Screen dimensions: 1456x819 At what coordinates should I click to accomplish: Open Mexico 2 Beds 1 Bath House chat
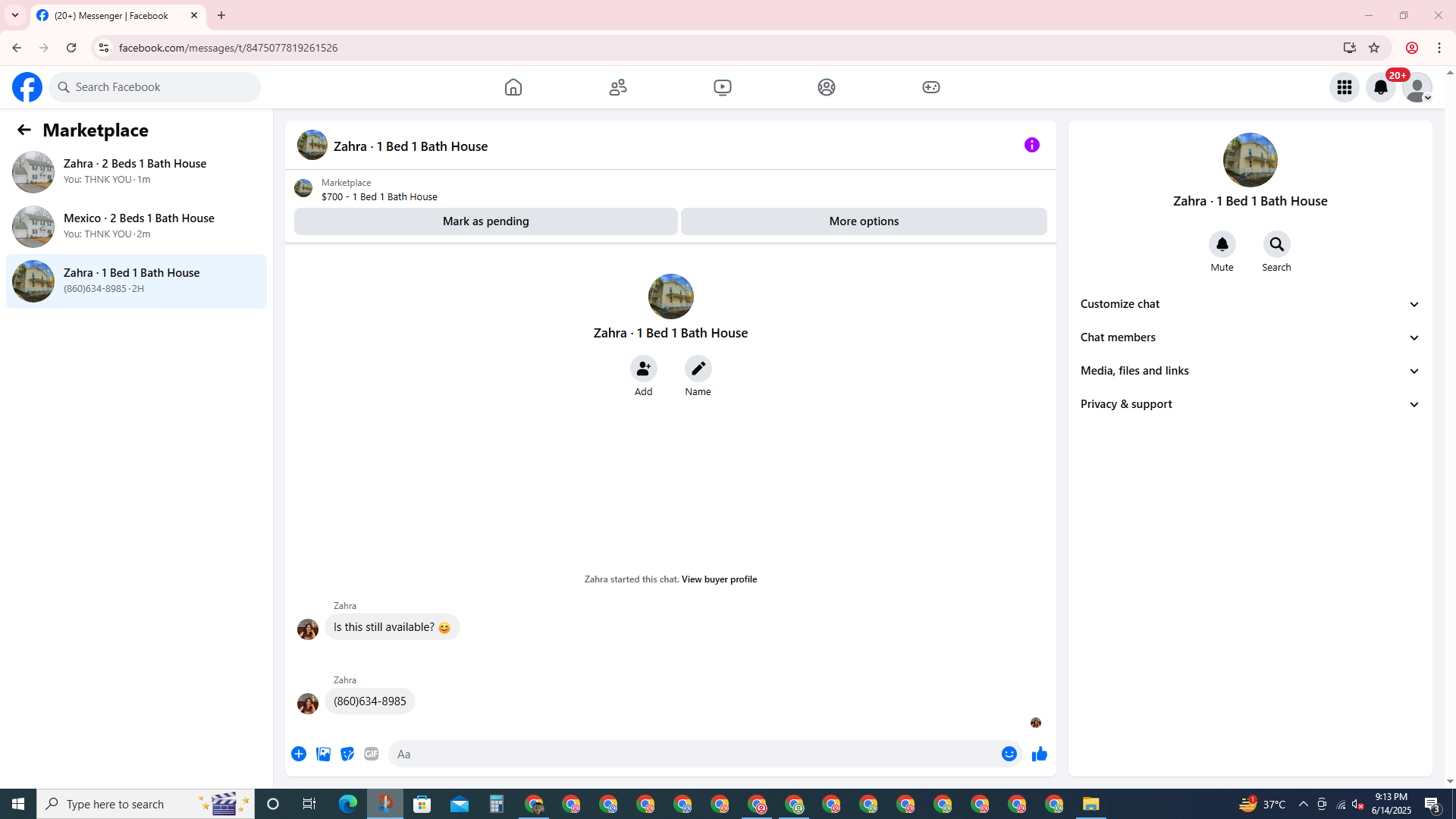click(136, 226)
